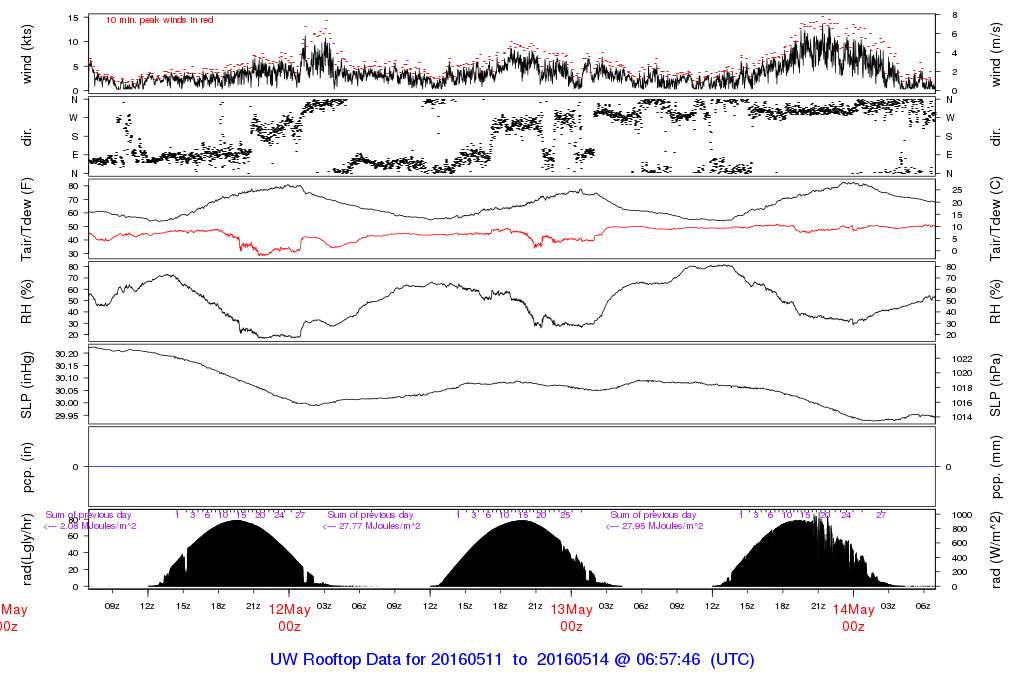This screenshot has width=1024, height=700.
Task: Select the "rad (W/m^2)" axis label
Action: click(995, 550)
